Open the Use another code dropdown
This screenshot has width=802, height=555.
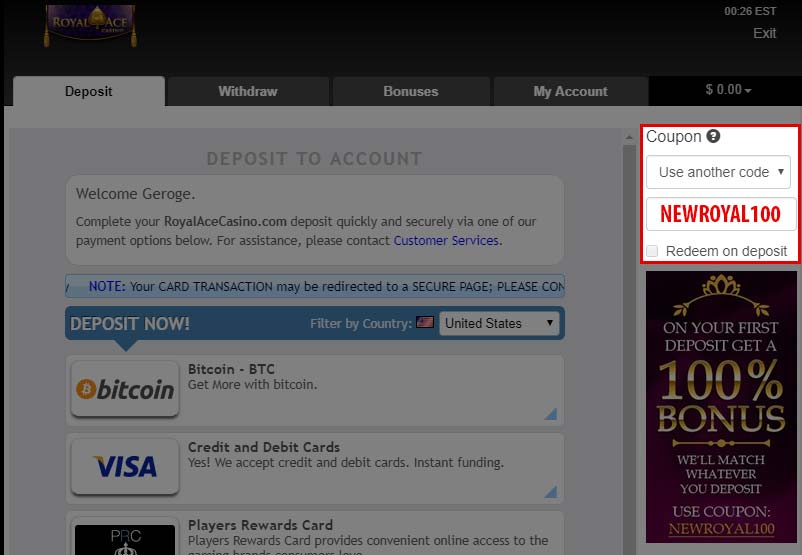pyautogui.click(x=718, y=172)
